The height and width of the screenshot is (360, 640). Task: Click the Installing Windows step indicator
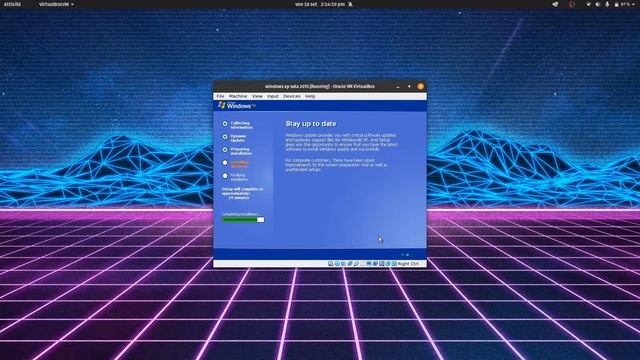(x=225, y=162)
